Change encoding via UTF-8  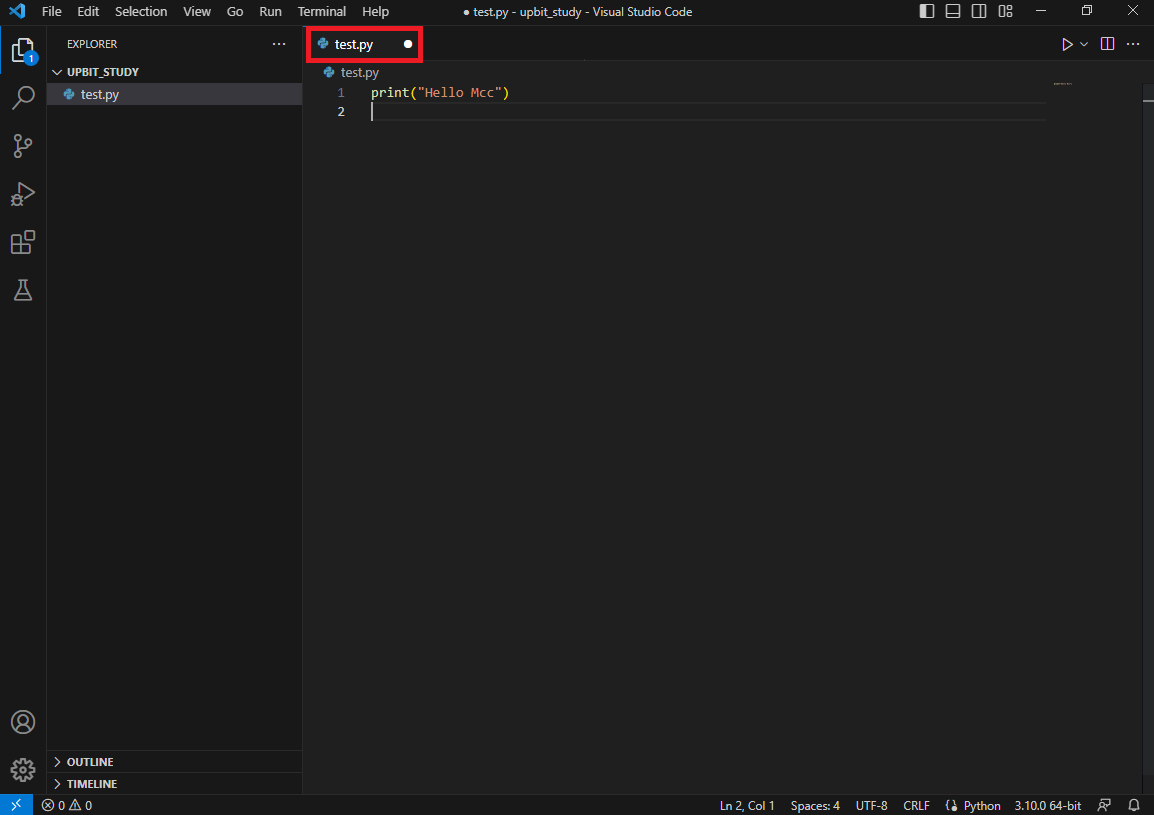coord(871,805)
